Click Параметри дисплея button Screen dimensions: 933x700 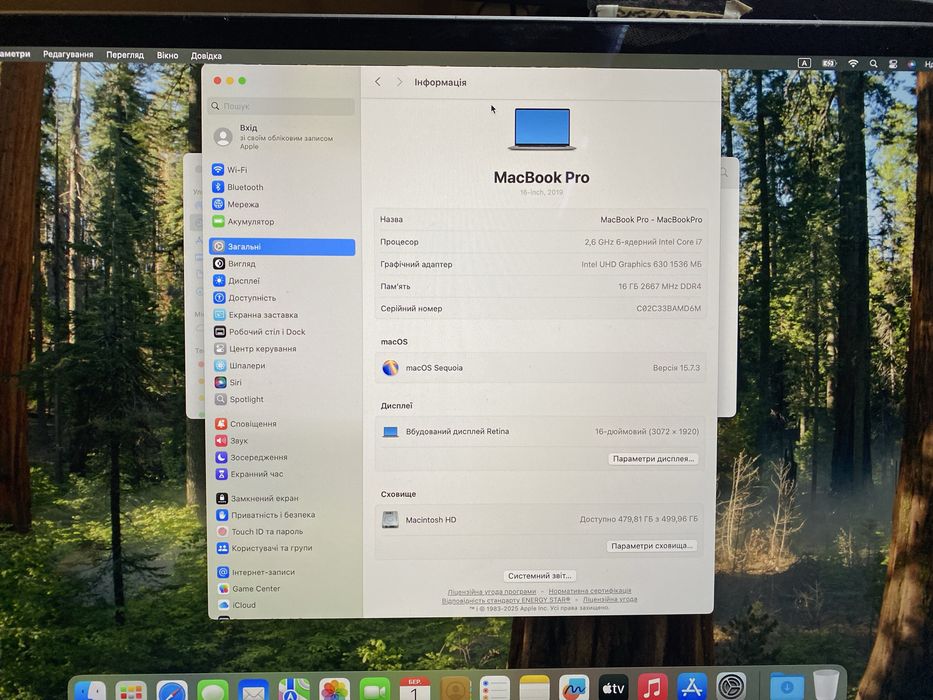pos(653,459)
